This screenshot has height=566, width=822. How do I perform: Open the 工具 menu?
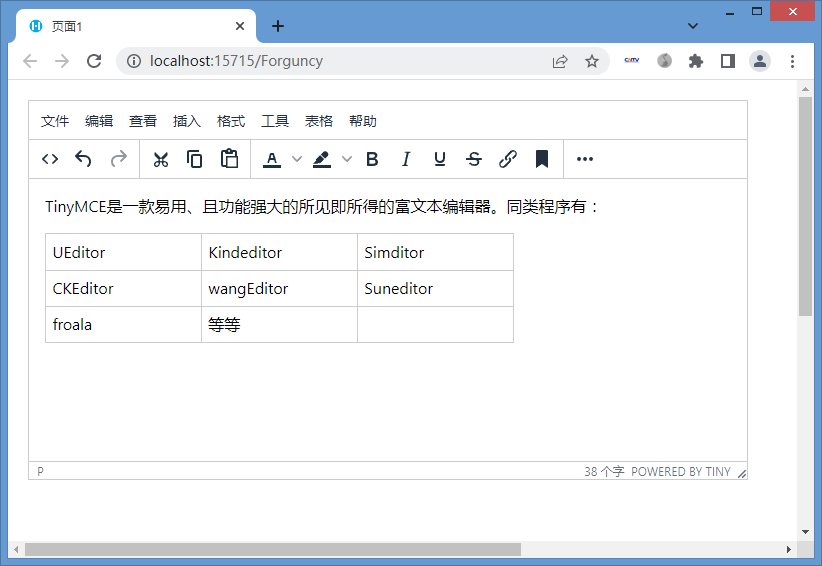click(x=275, y=121)
